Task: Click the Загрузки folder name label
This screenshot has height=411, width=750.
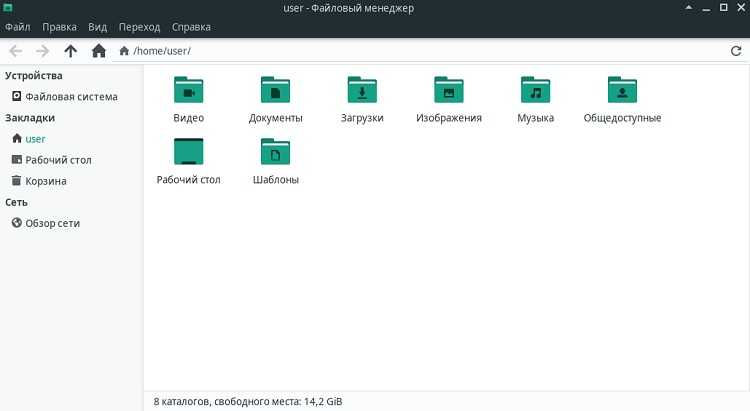Action: point(362,118)
